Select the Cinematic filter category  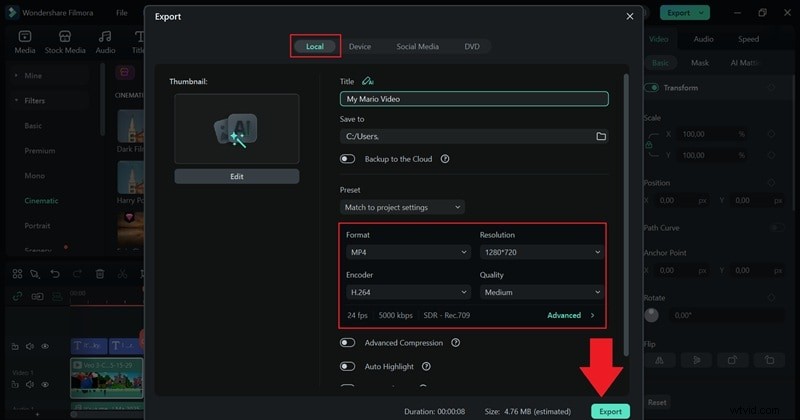point(41,201)
